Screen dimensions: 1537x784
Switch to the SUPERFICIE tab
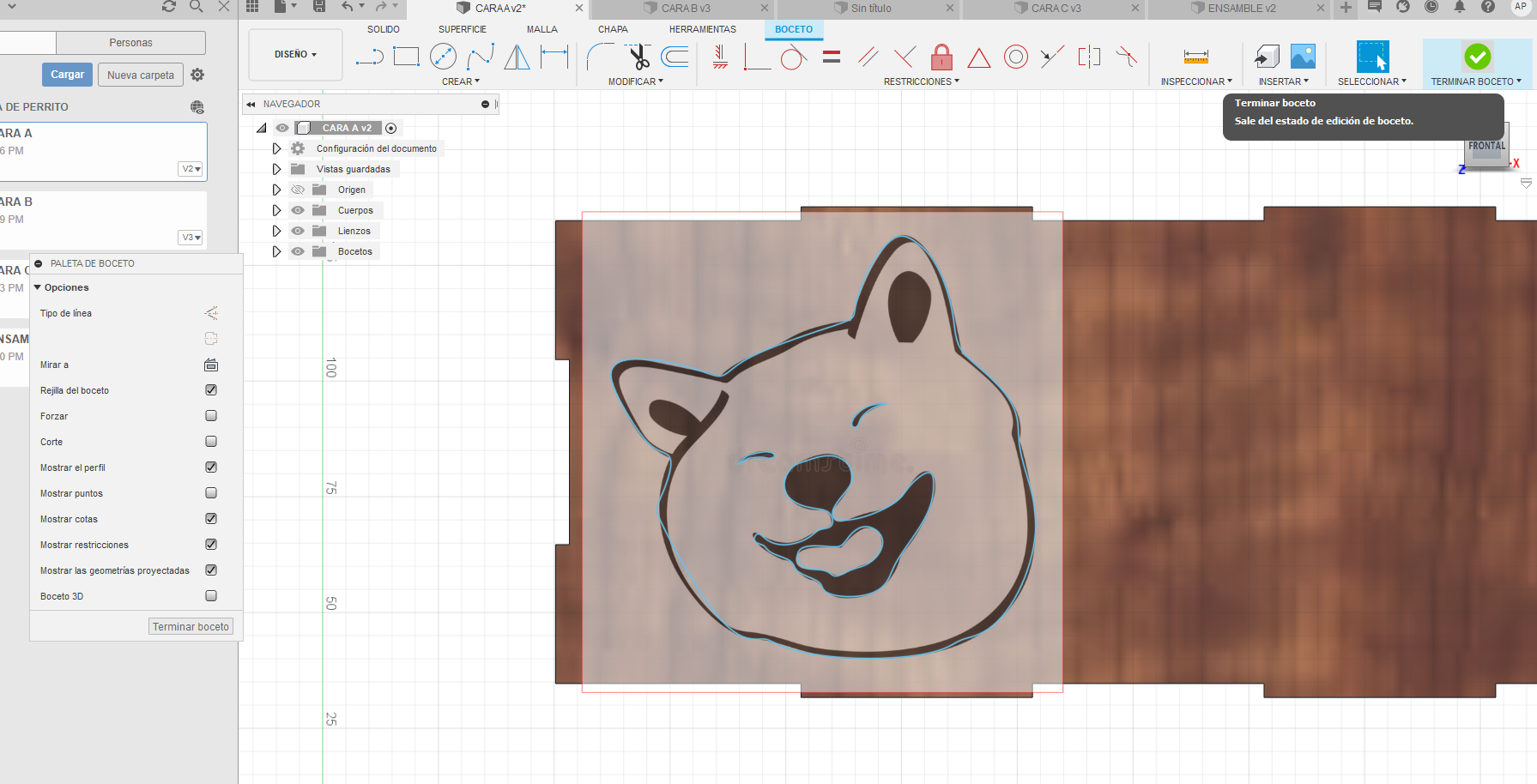pos(463,29)
